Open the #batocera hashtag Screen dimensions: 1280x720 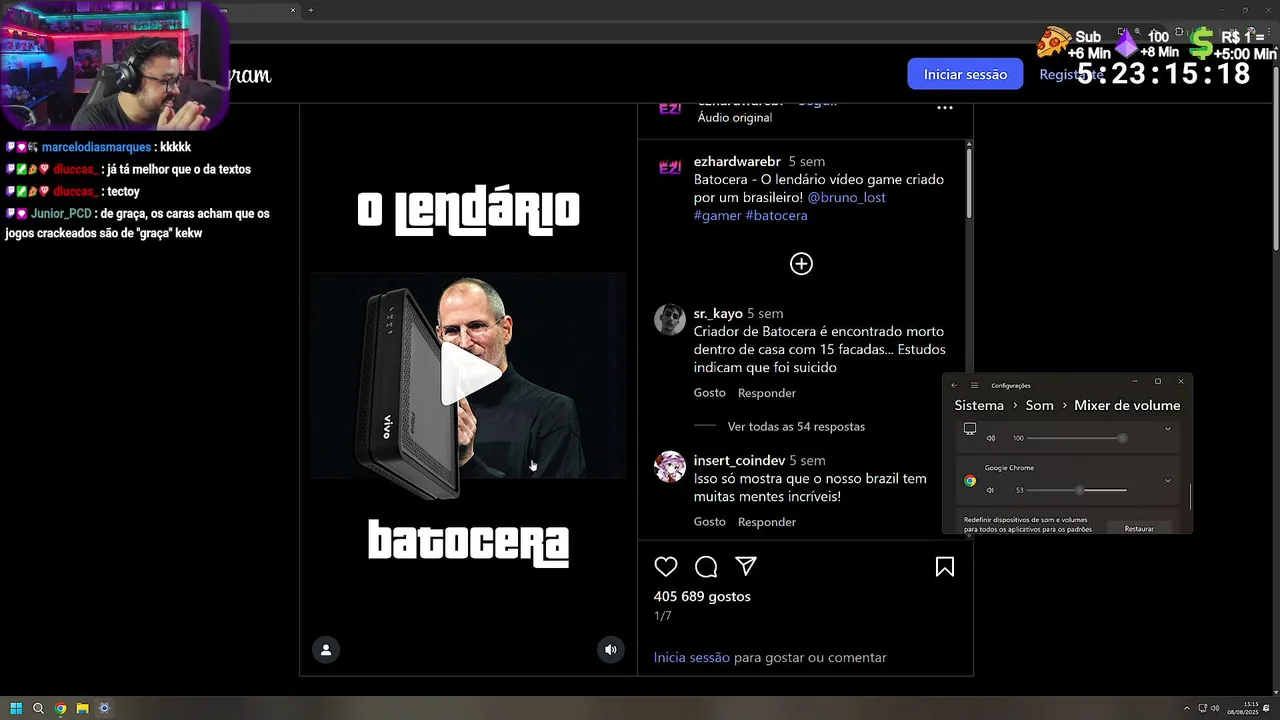pyautogui.click(x=776, y=215)
